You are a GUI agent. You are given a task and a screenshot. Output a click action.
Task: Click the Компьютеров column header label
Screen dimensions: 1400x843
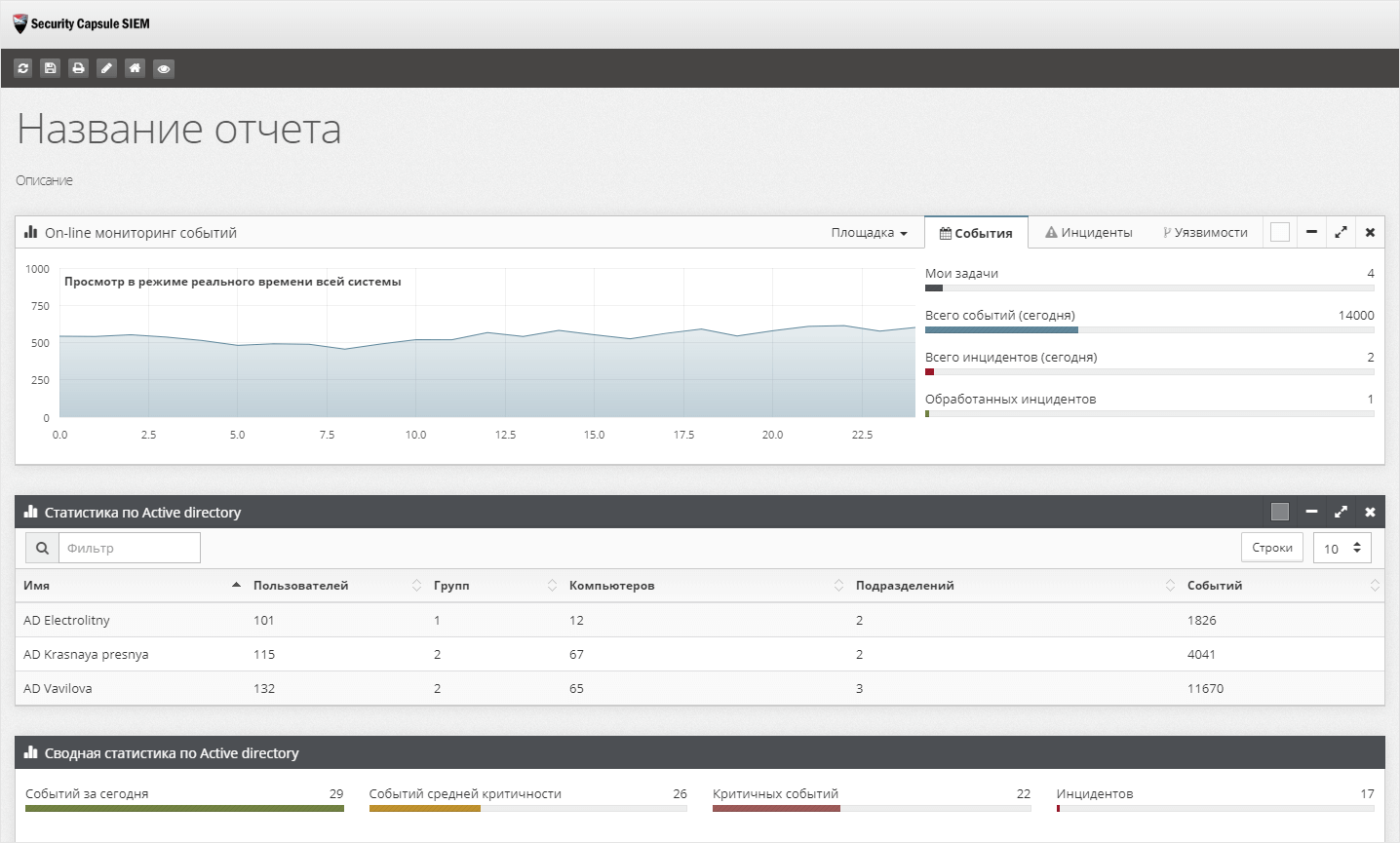(x=611, y=586)
